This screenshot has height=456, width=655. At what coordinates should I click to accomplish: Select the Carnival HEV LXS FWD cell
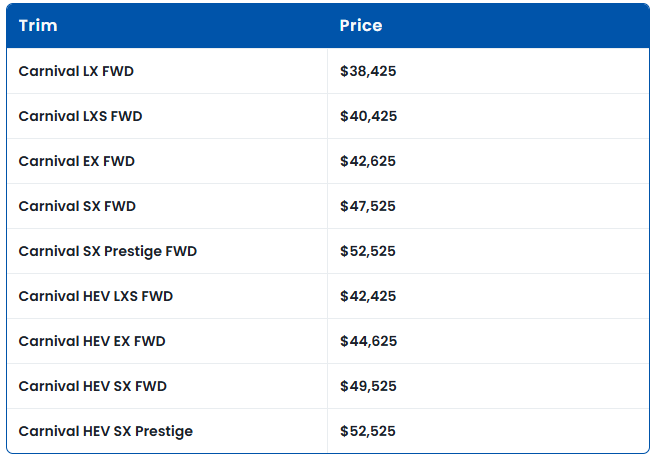coord(96,297)
